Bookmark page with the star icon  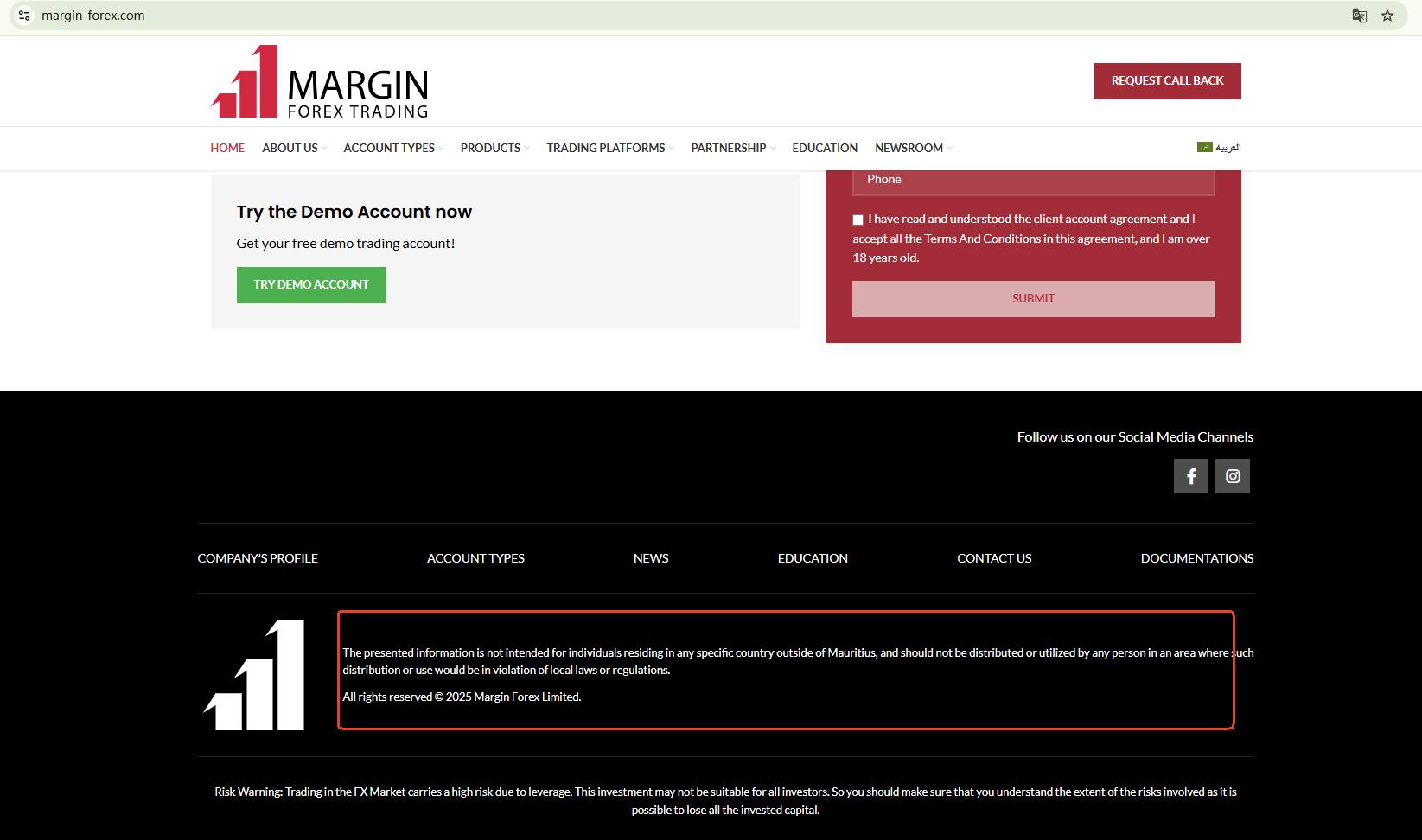[1387, 16]
